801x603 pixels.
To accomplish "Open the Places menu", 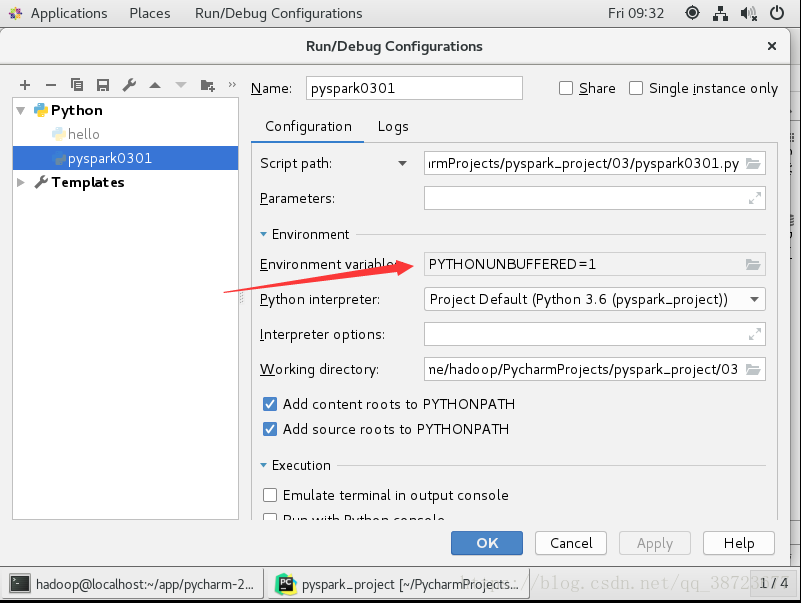I will click(150, 13).
